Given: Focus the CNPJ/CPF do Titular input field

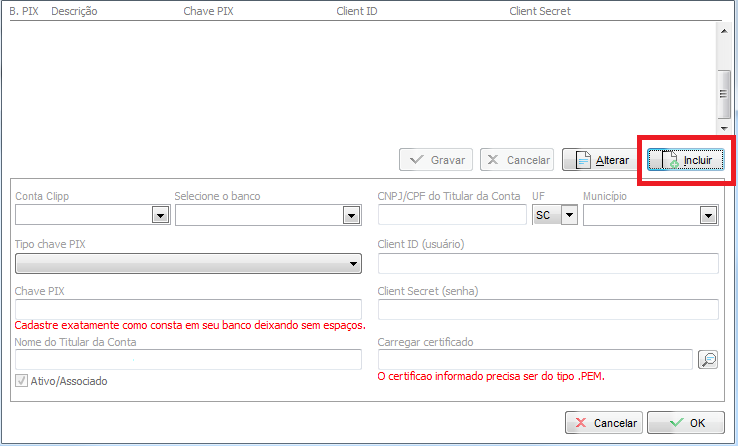Looking at the screenshot, I should 452,215.
